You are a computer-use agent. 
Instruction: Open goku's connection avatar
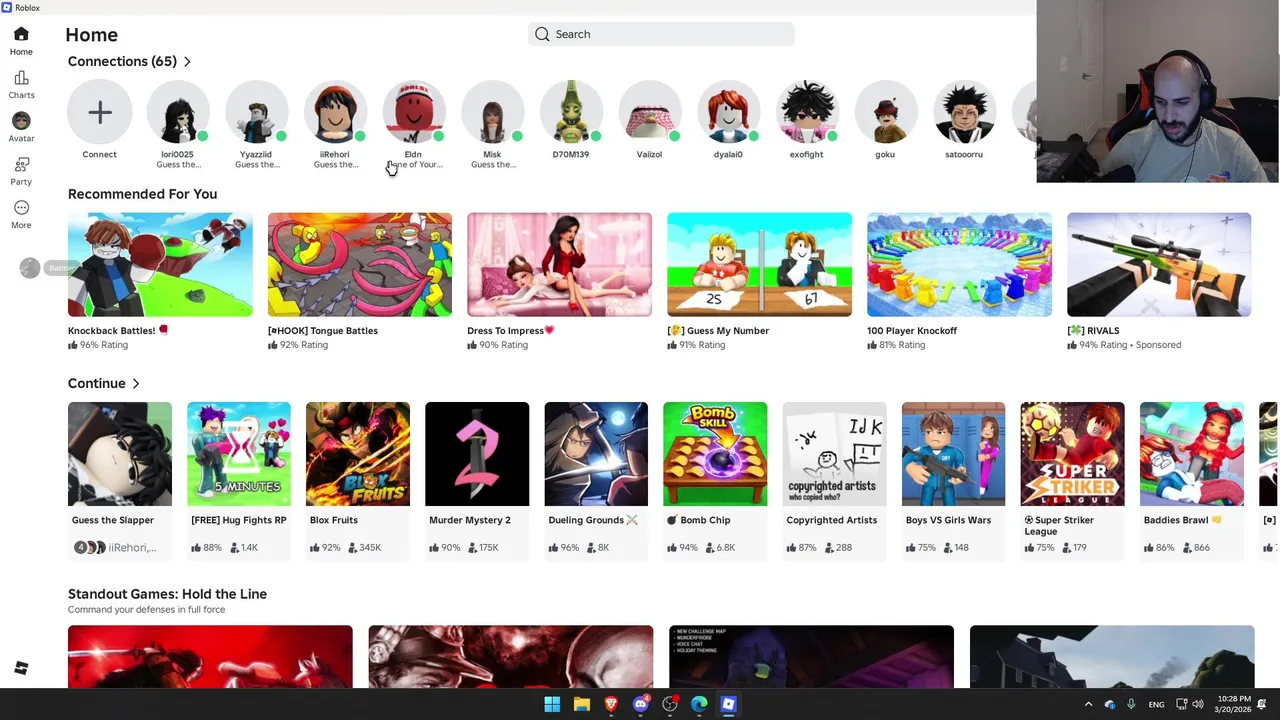(x=885, y=113)
